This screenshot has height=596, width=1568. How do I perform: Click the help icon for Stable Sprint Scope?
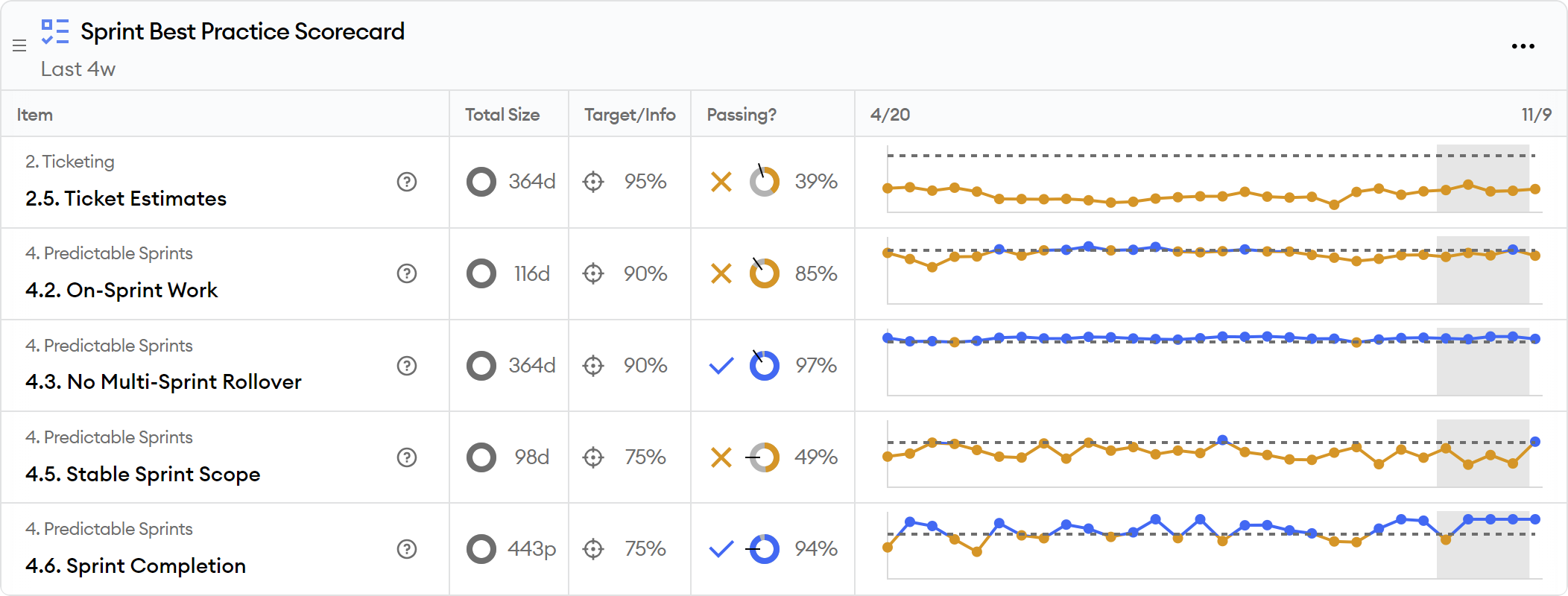point(407,457)
